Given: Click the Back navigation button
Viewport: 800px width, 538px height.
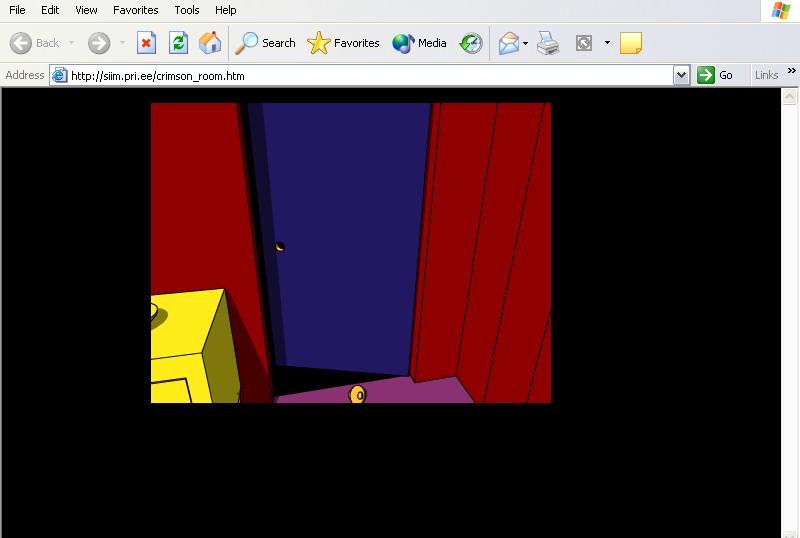Looking at the screenshot, I should pyautogui.click(x=34, y=43).
